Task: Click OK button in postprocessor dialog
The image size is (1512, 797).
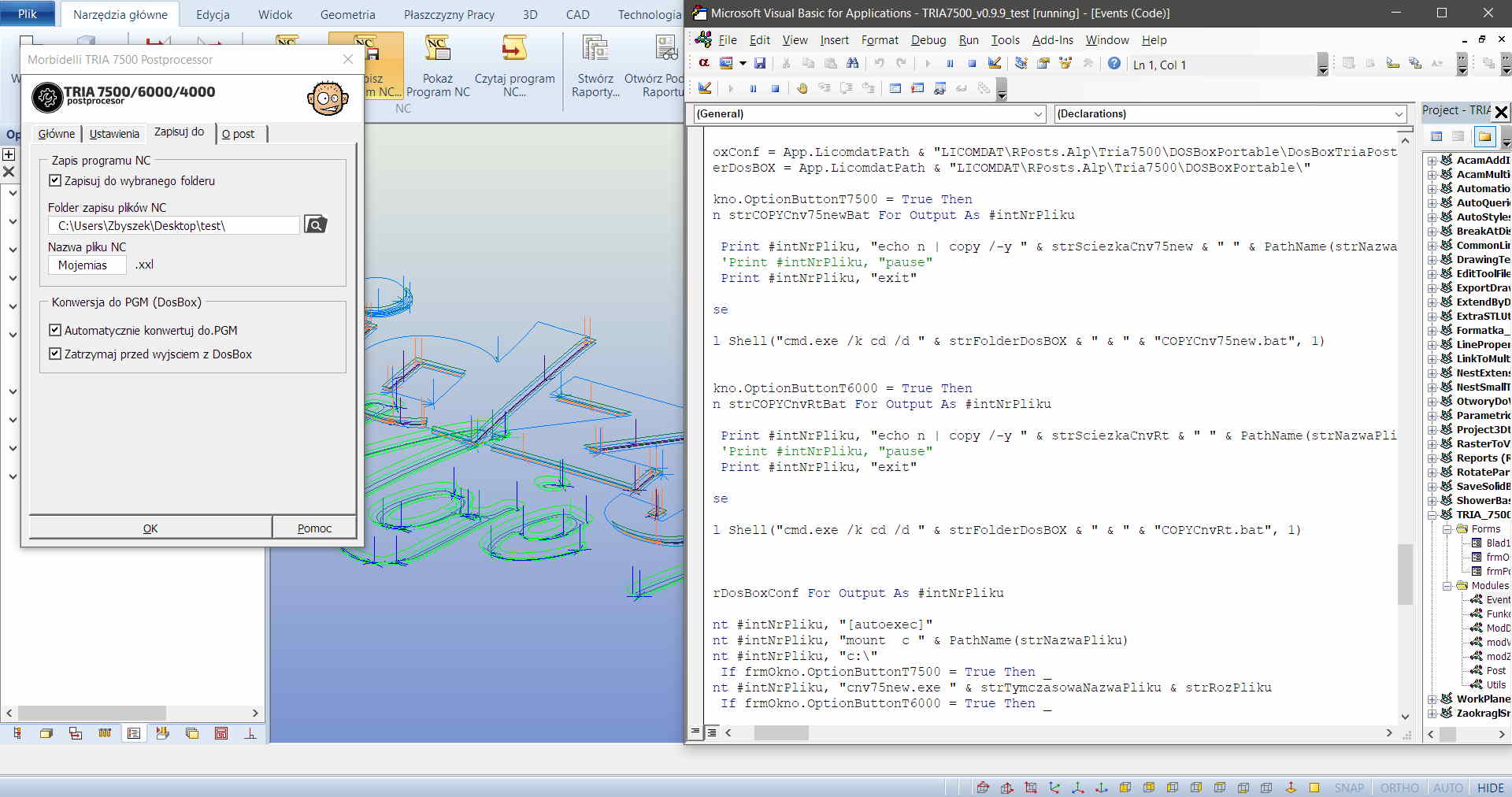Action: pyautogui.click(x=150, y=528)
